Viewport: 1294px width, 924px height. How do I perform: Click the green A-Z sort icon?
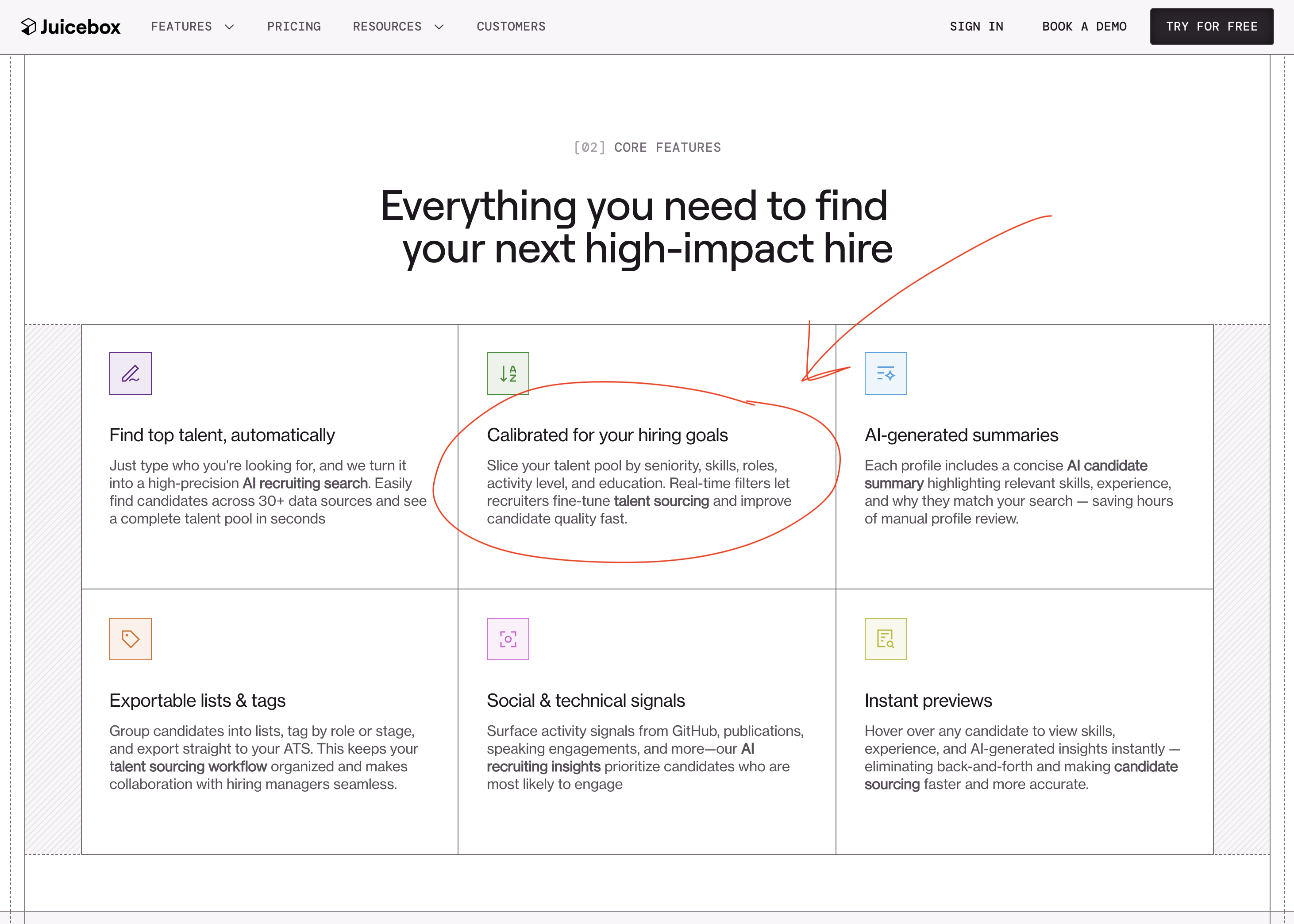point(508,374)
